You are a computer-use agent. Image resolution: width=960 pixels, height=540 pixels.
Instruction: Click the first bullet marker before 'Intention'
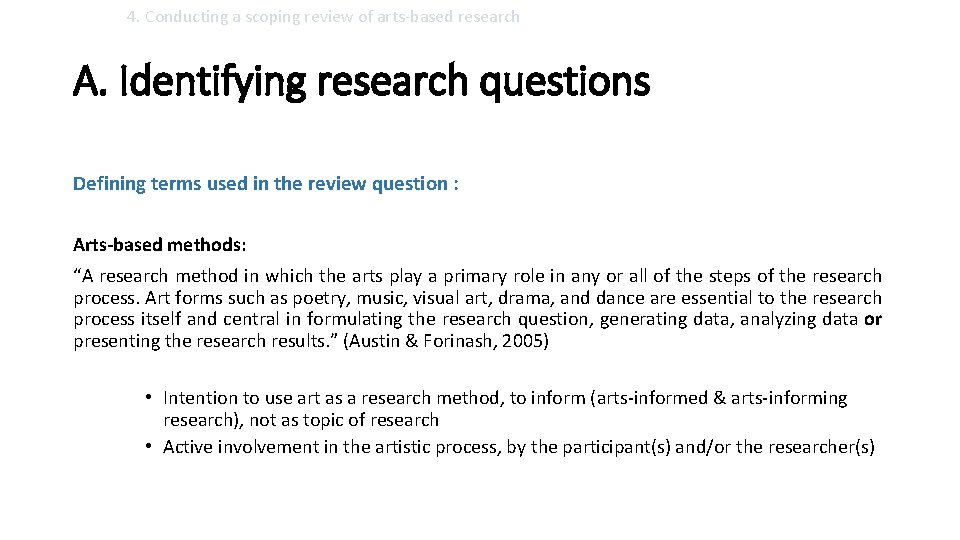pyautogui.click(x=146, y=398)
